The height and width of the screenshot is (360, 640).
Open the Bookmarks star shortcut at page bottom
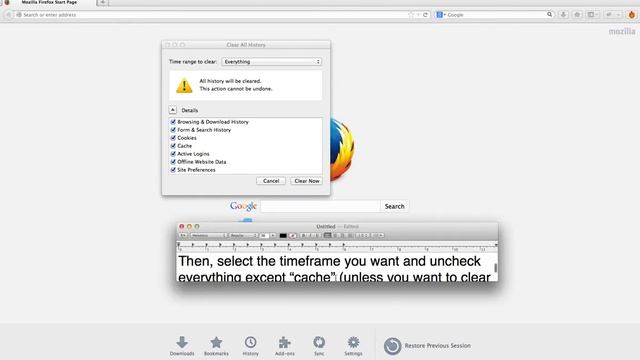tap(216, 346)
